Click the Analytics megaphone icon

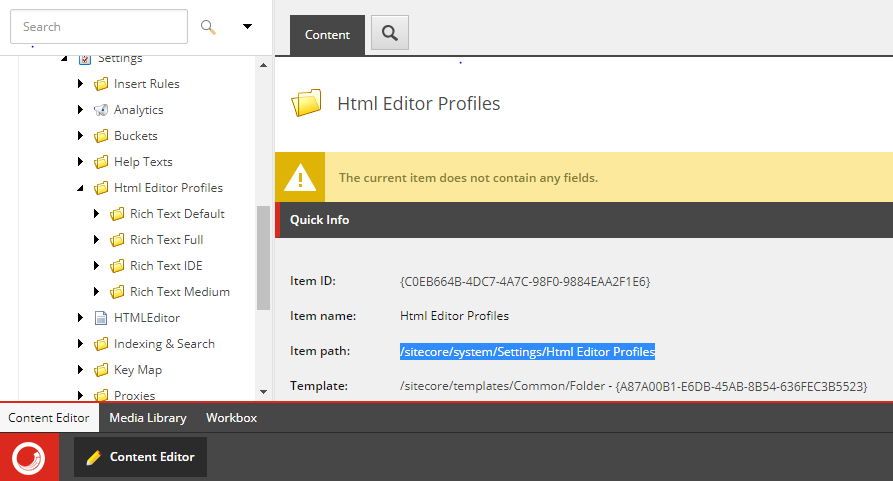tap(101, 110)
